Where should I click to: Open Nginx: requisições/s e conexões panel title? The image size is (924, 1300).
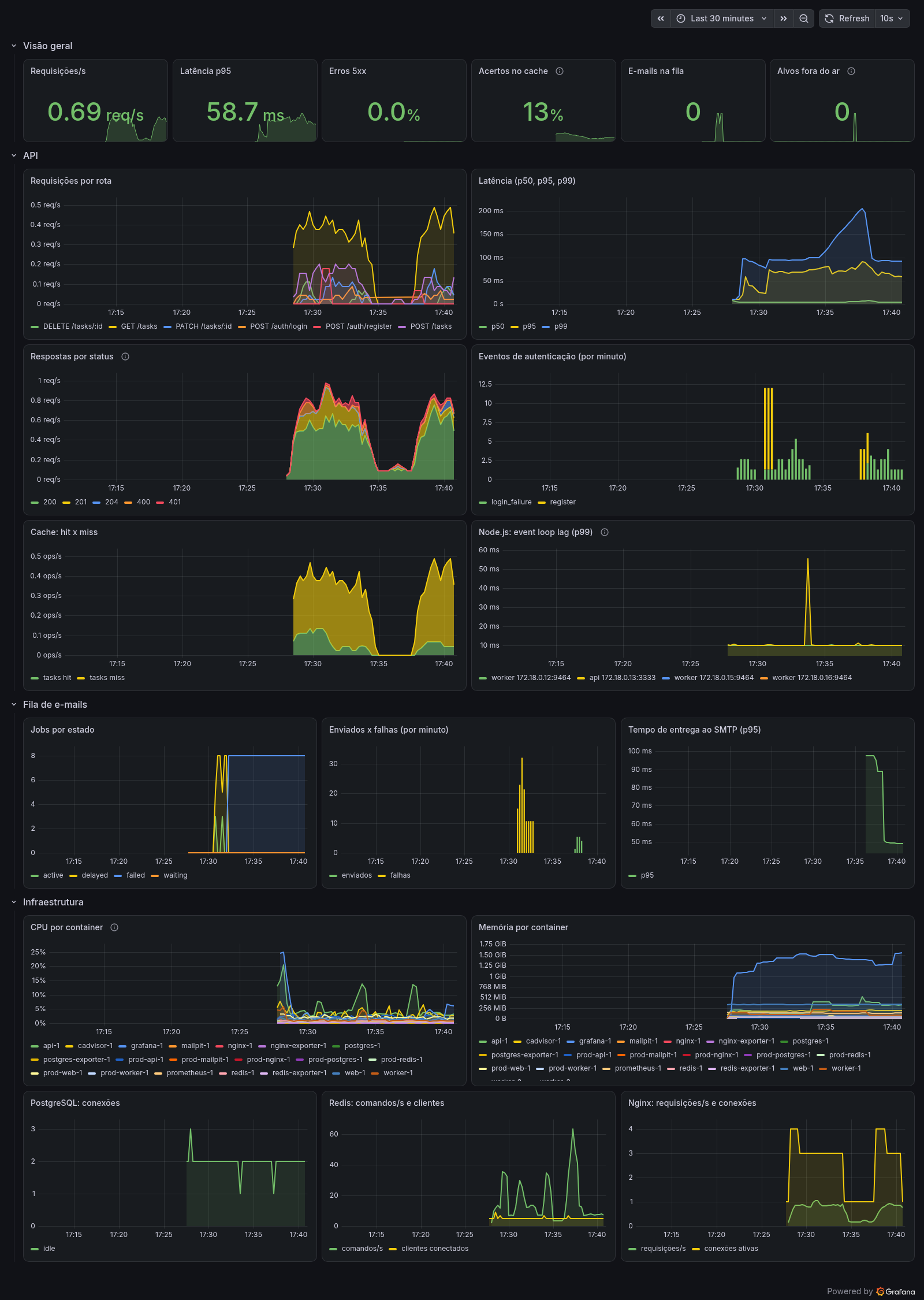pyautogui.click(x=692, y=1103)
